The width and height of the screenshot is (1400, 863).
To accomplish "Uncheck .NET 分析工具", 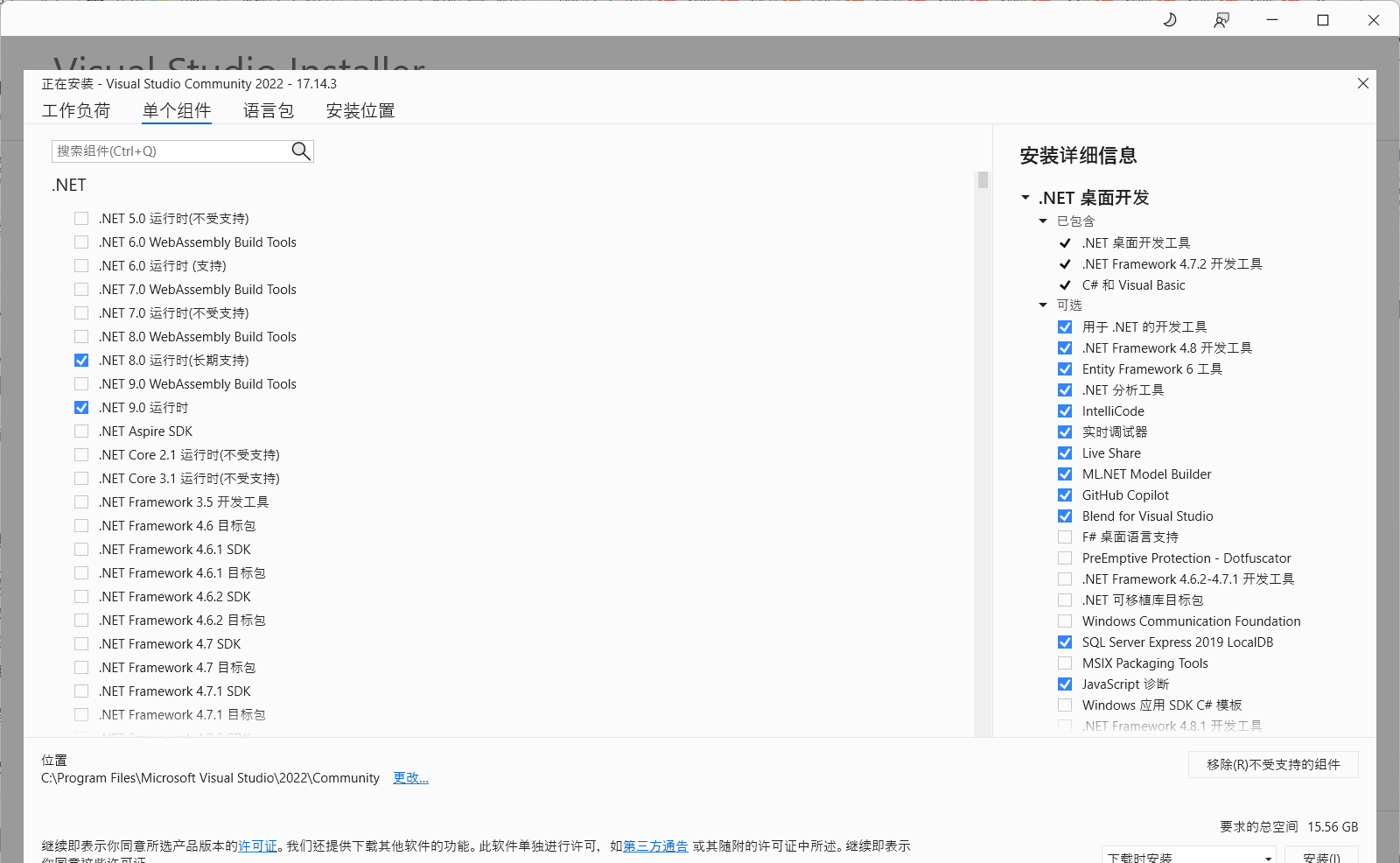I will 1065,390.
